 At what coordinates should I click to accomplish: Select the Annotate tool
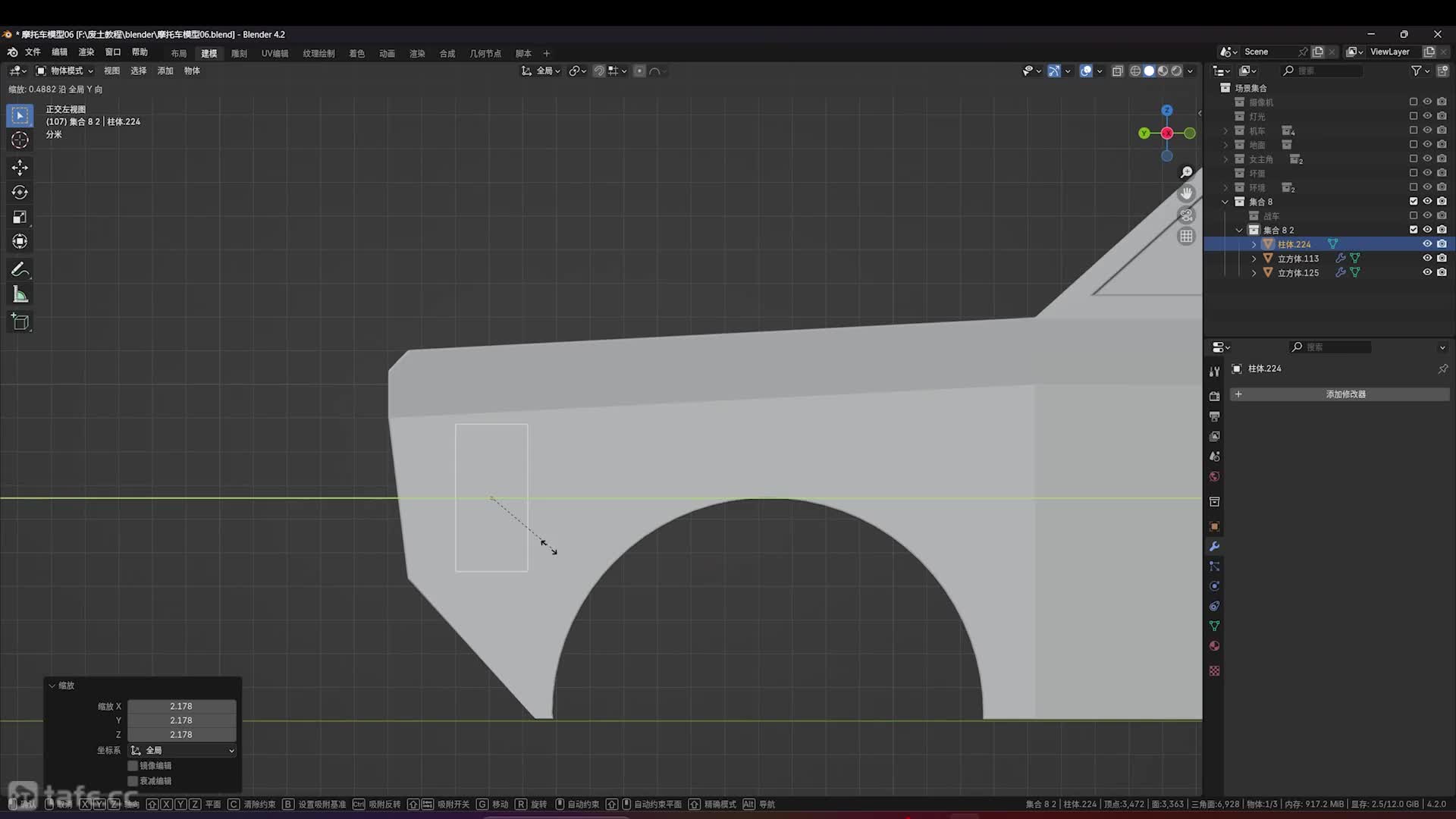pyautogui.click(x=20, y=269)
